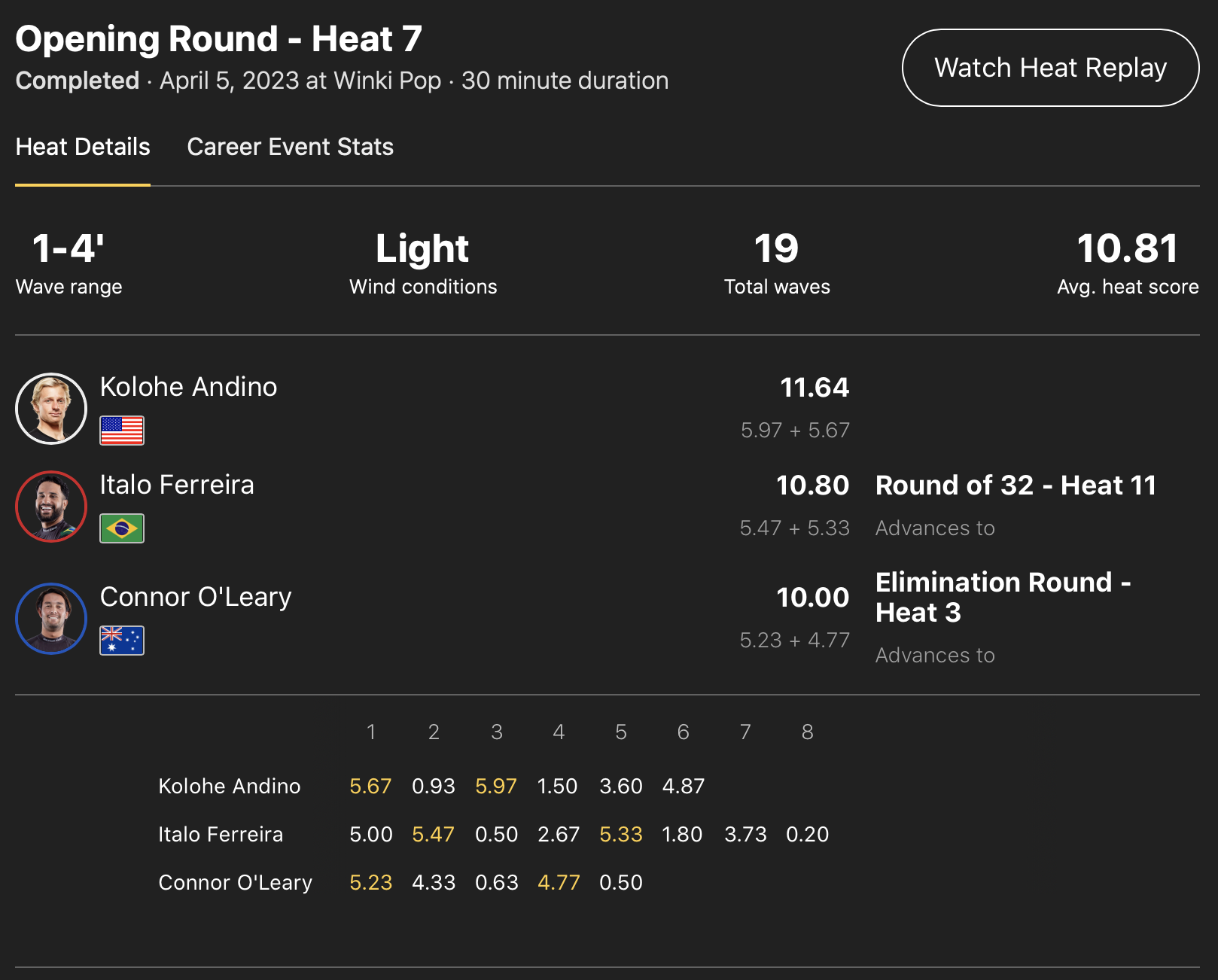Click Italo Ferreira's name in the results list
This screenshot has height=980, width=1218.
click(177, 485)
